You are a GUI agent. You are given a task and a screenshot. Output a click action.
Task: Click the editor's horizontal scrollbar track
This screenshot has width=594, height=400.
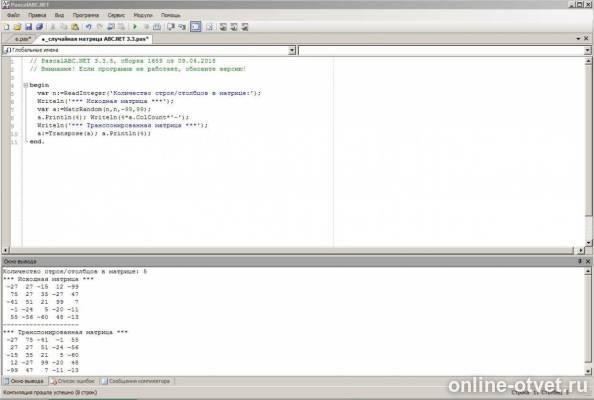pyautogui.click(x=292, y=250)
